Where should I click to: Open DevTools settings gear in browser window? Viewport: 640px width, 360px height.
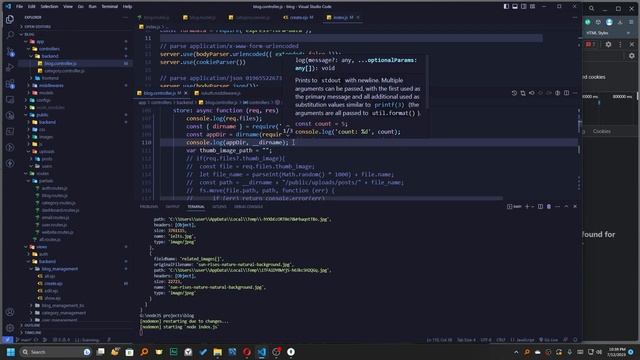[x=609, y=44]
